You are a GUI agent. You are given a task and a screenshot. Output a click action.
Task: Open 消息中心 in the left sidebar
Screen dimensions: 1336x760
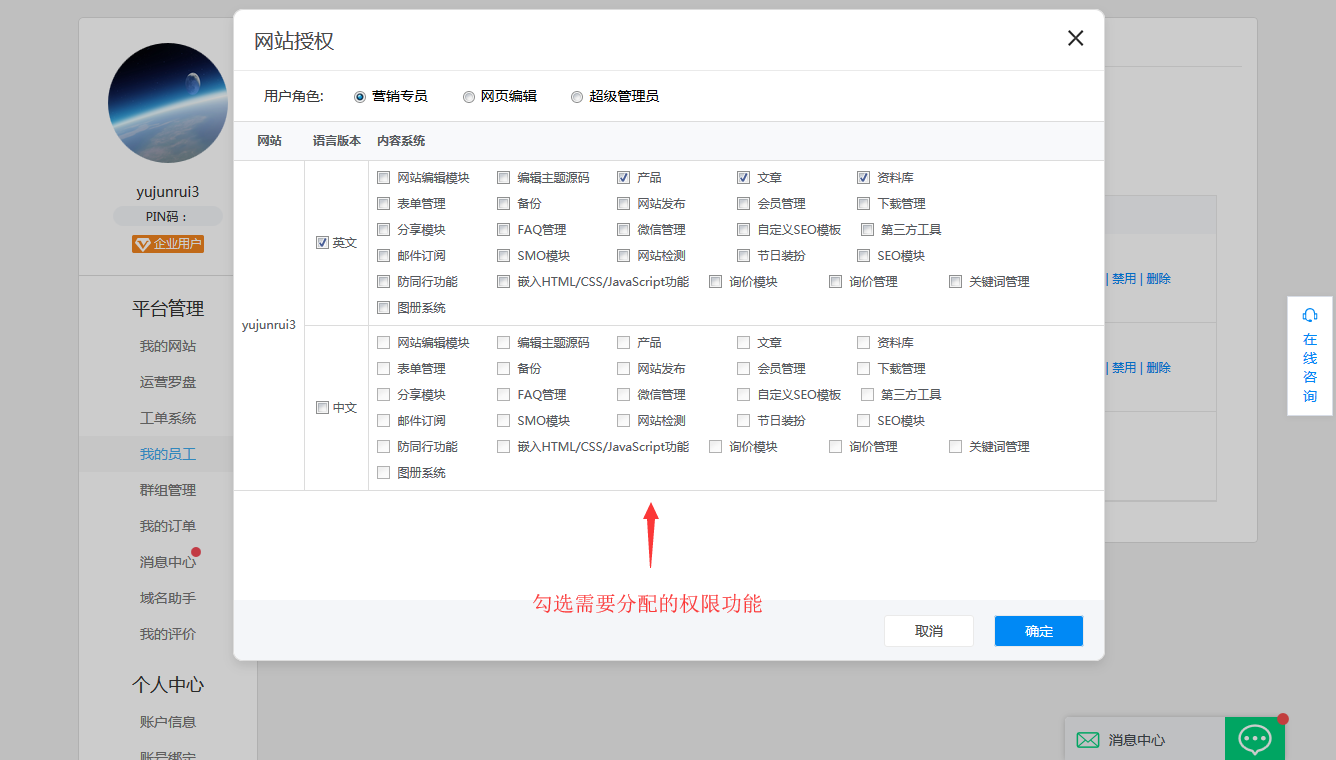point(168,562)
